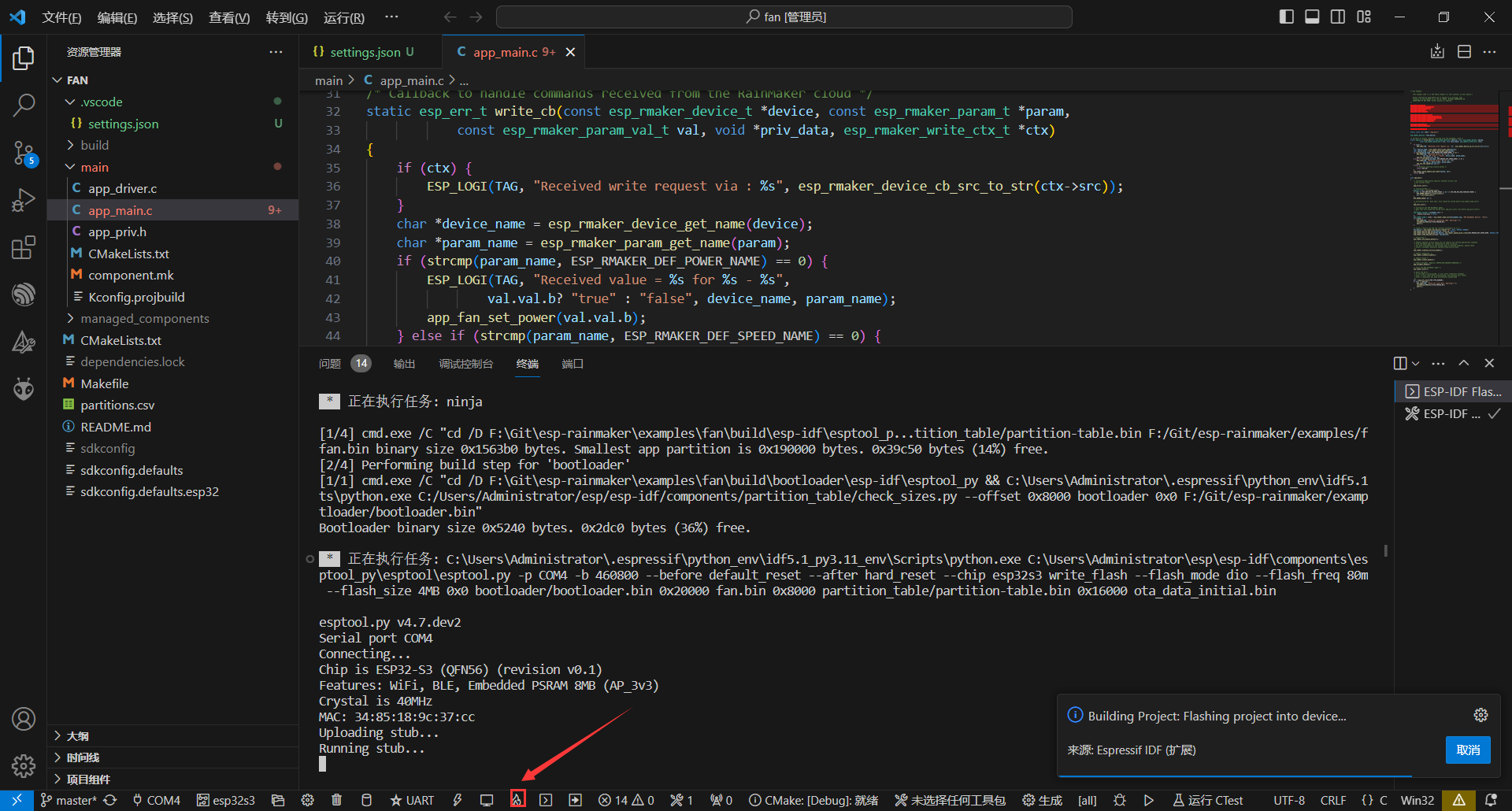Image resolution: width=1512 pixels, height=811 pixels.
Task: Open the notification settings gear
Action: [x=1481, y=715]
